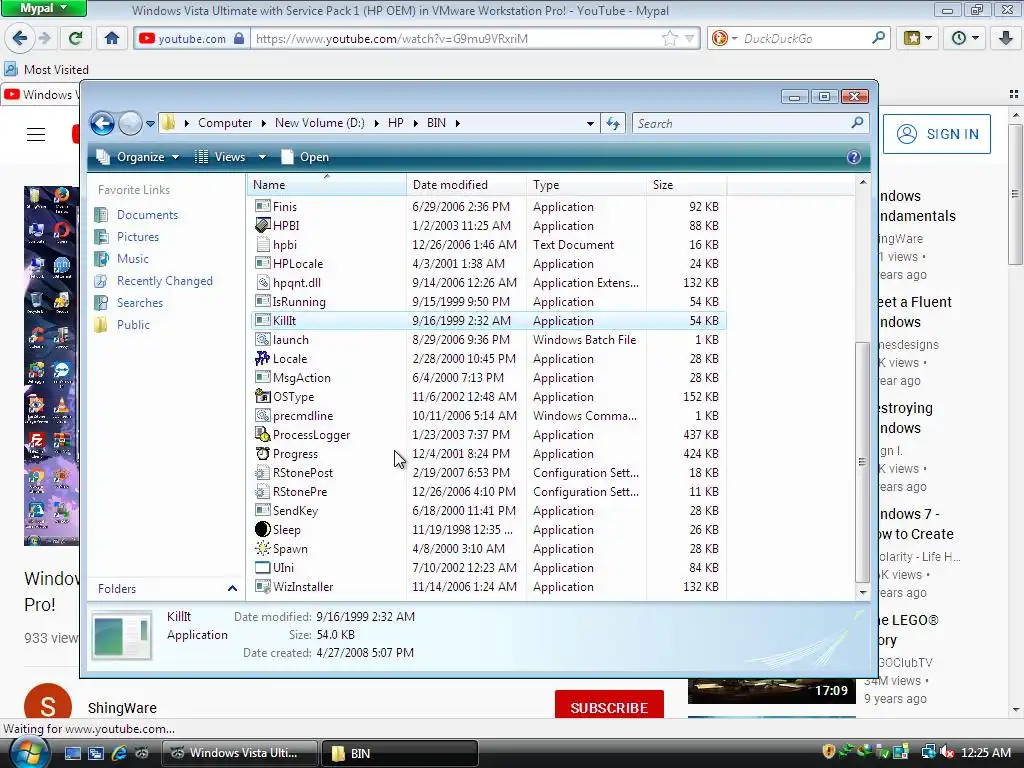The image size is (1024, 768).
Task: Sort by the Size column header
Action: [686, 185]
